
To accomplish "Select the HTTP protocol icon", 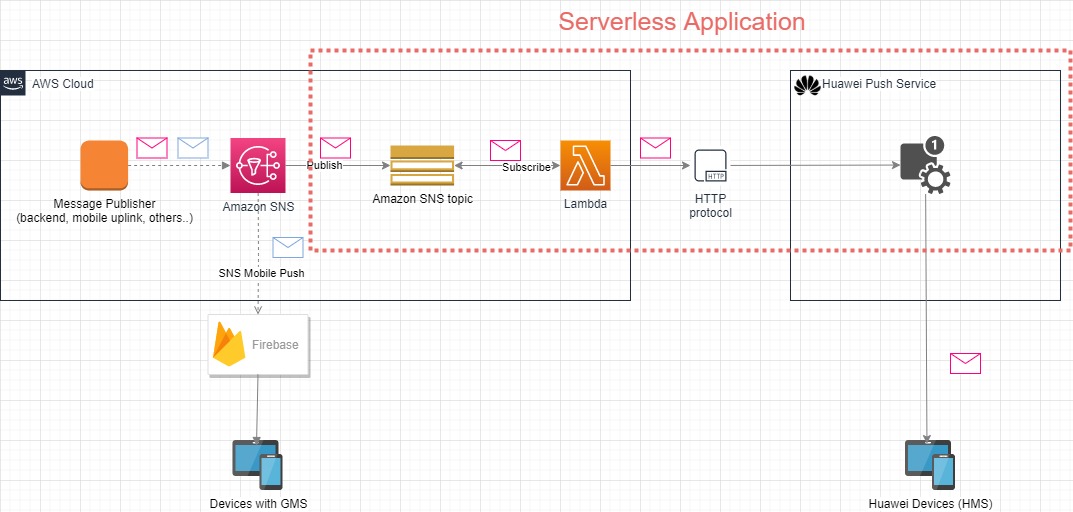I will pyautogui.click(x=710, y=165).
